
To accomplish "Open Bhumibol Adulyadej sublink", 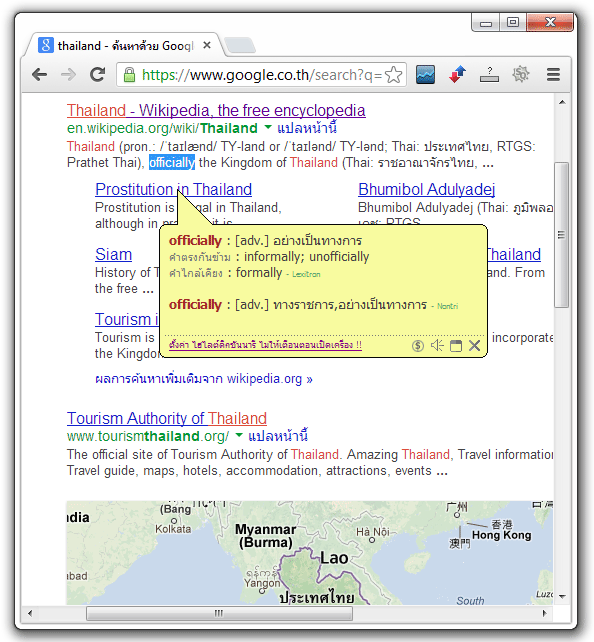I will [x=427, y=190].
